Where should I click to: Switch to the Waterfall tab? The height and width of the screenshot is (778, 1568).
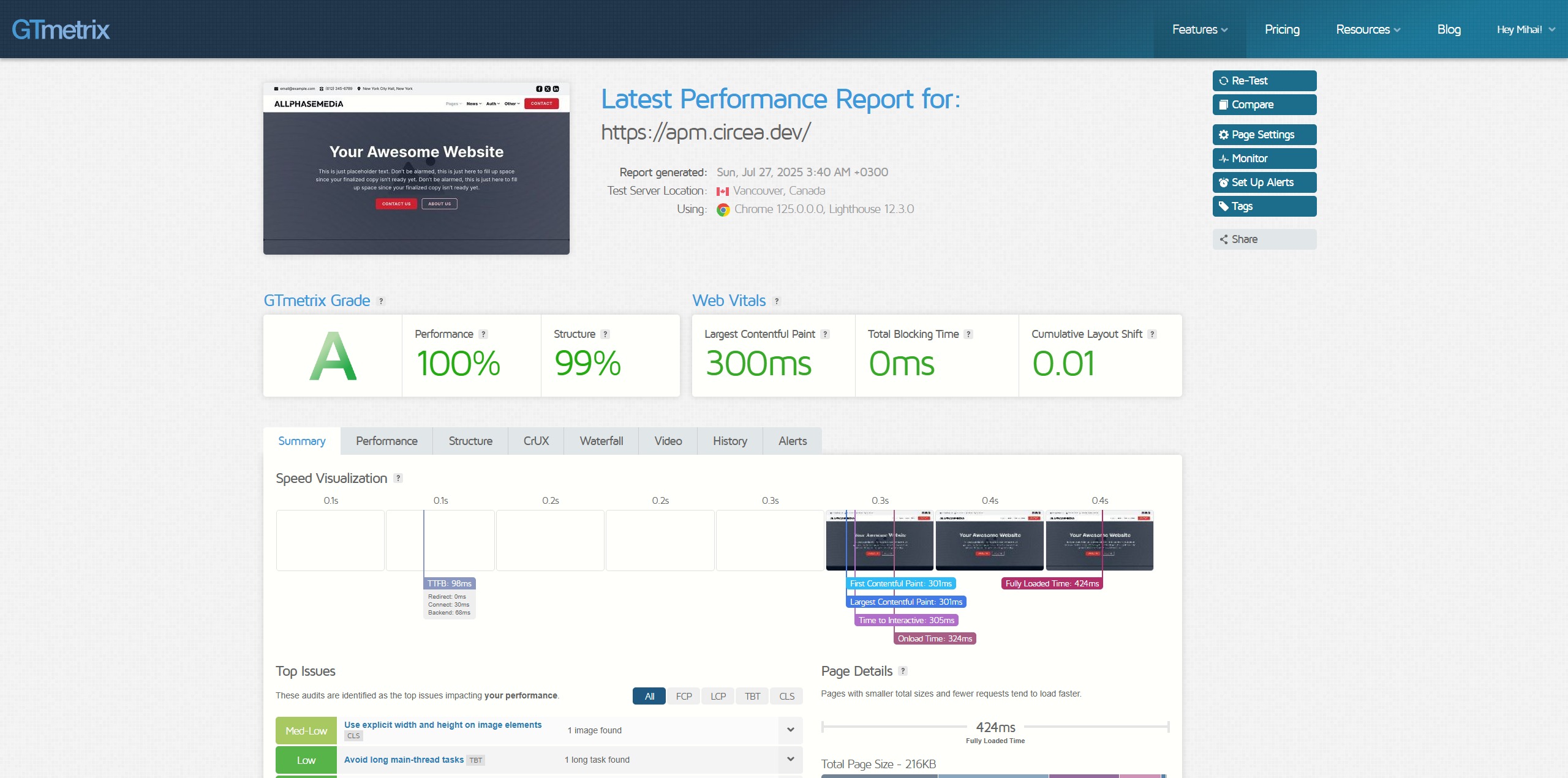pyautogui.click(x=601, y=441)
